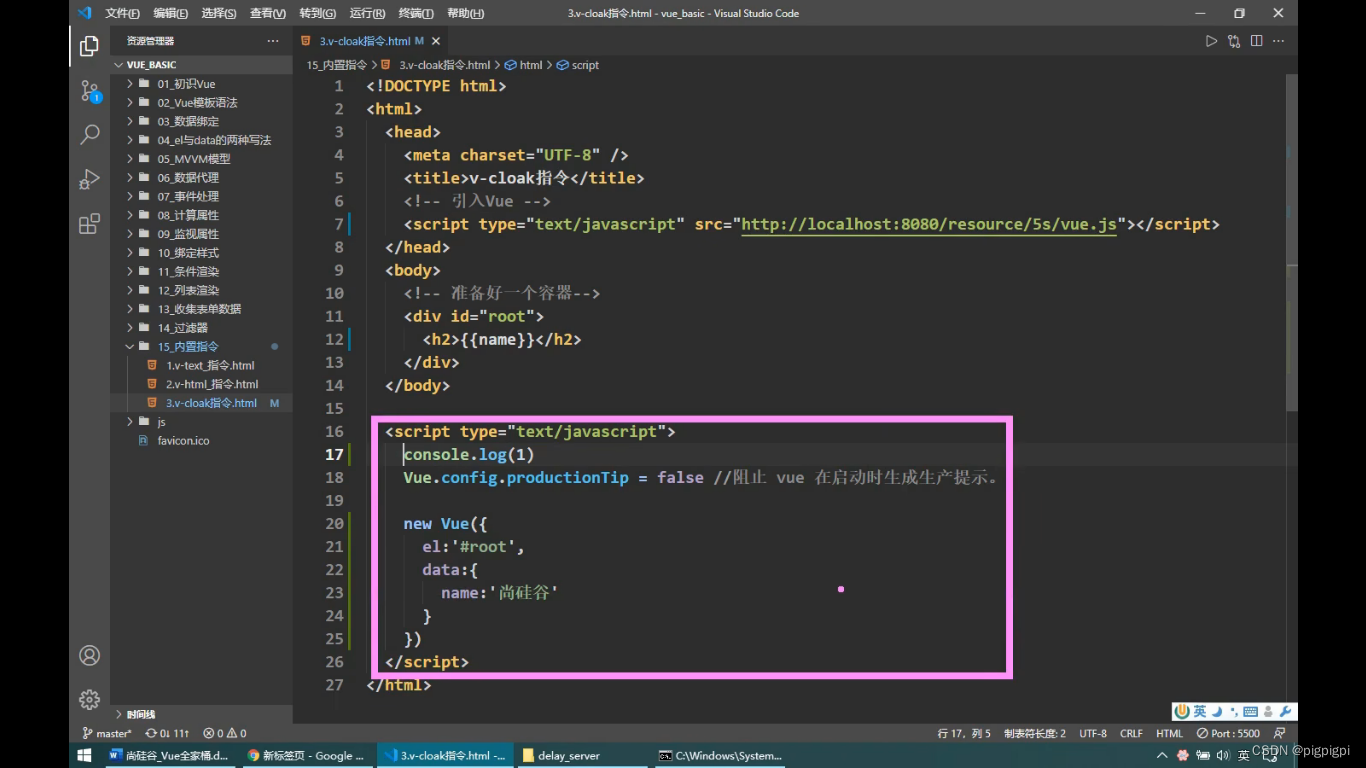Open the Accounts menu icon
The height and width of the screenshot is (768, 1366).
pyautogui.click(x=89, y=655)
